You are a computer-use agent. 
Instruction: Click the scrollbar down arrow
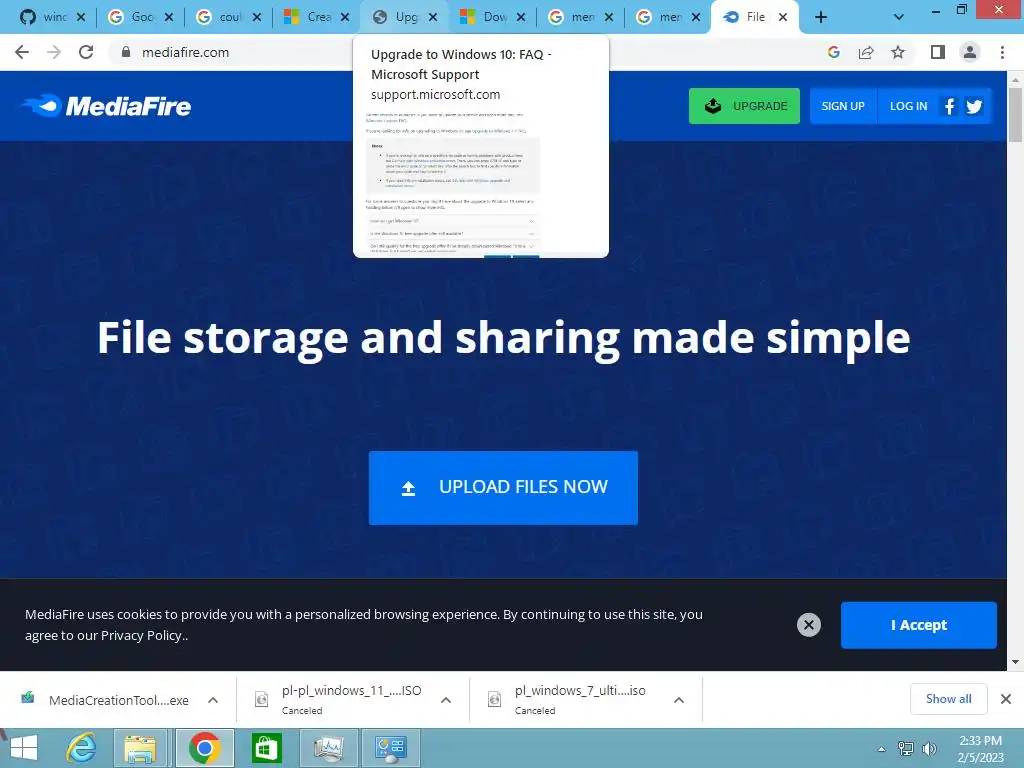coord(1015,662)
